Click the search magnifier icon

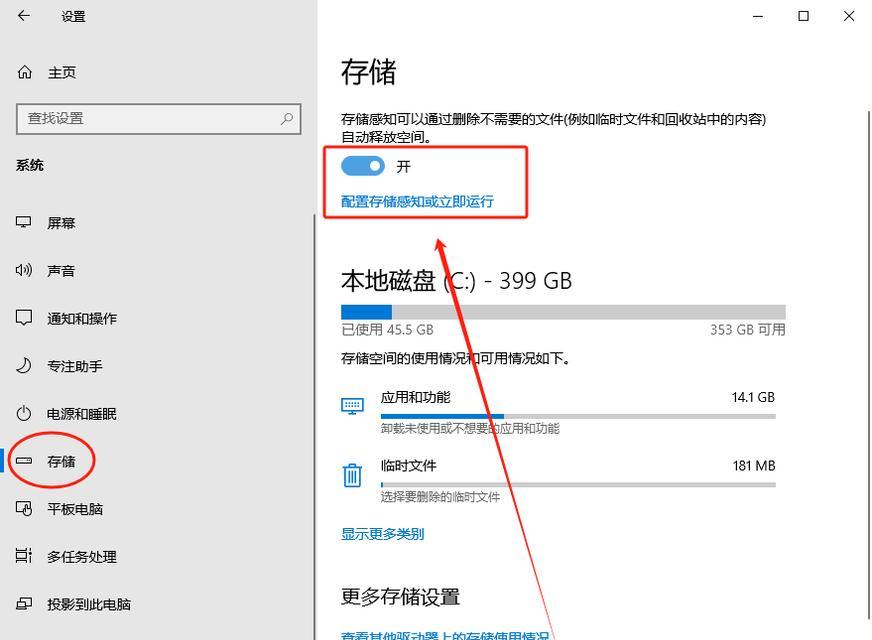[x=286, y=118]
